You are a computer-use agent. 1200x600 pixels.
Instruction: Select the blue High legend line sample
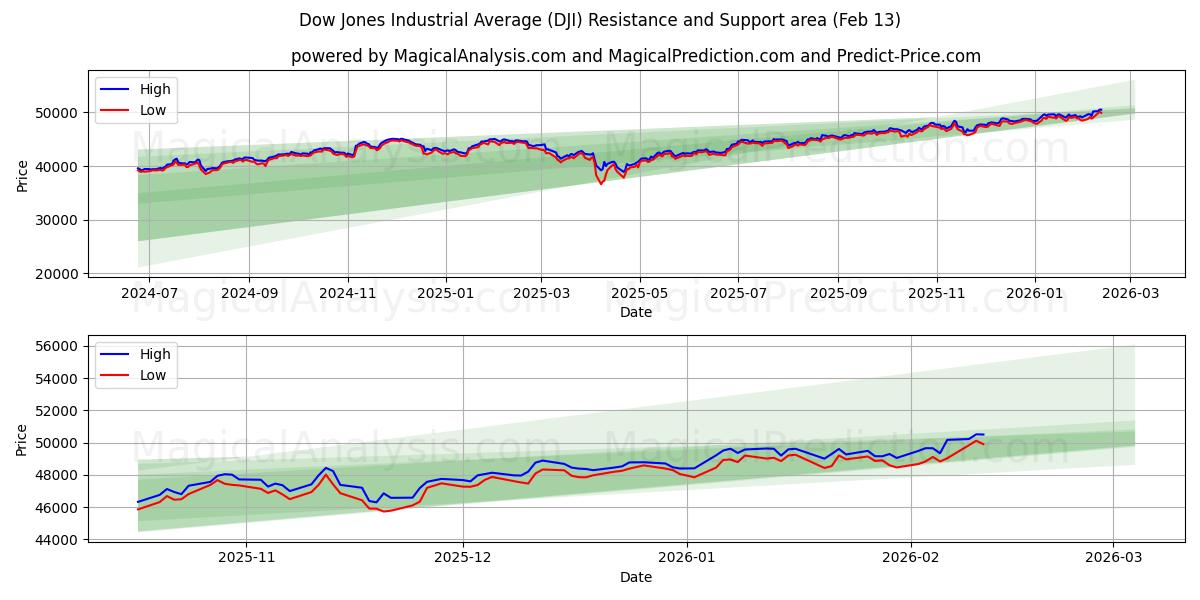pos(116,89)
